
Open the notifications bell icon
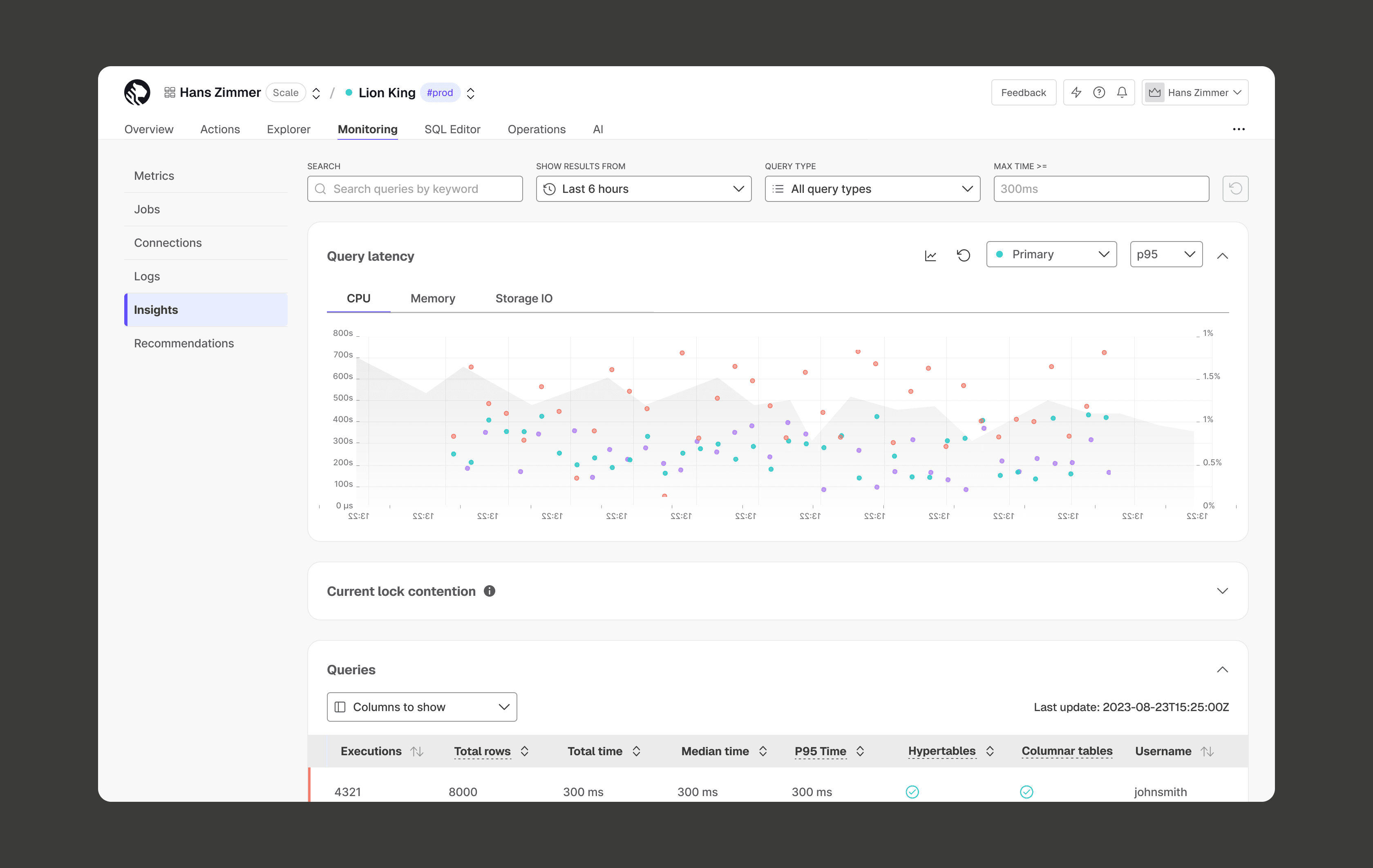pos(1122,92)
